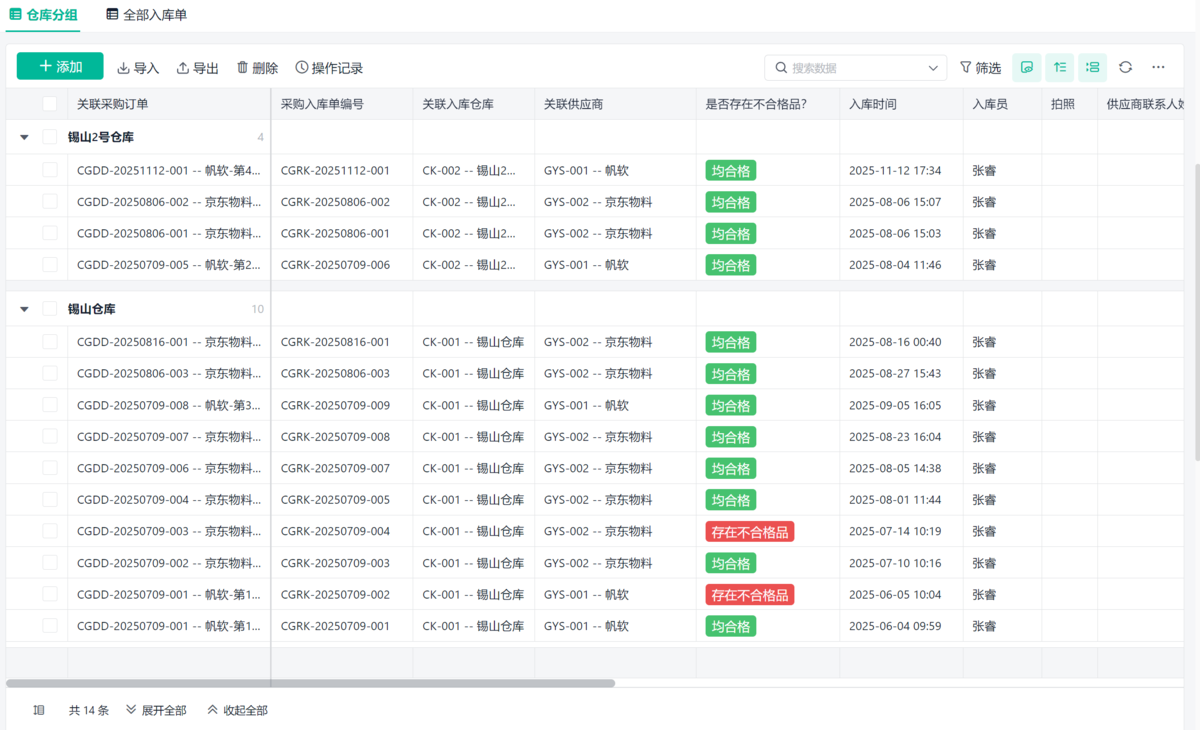Check the row CGDD-20250816-001 checkbox
Viewport: 1200px width, 730px height.
pyautogui.click(x=50, y=342)
